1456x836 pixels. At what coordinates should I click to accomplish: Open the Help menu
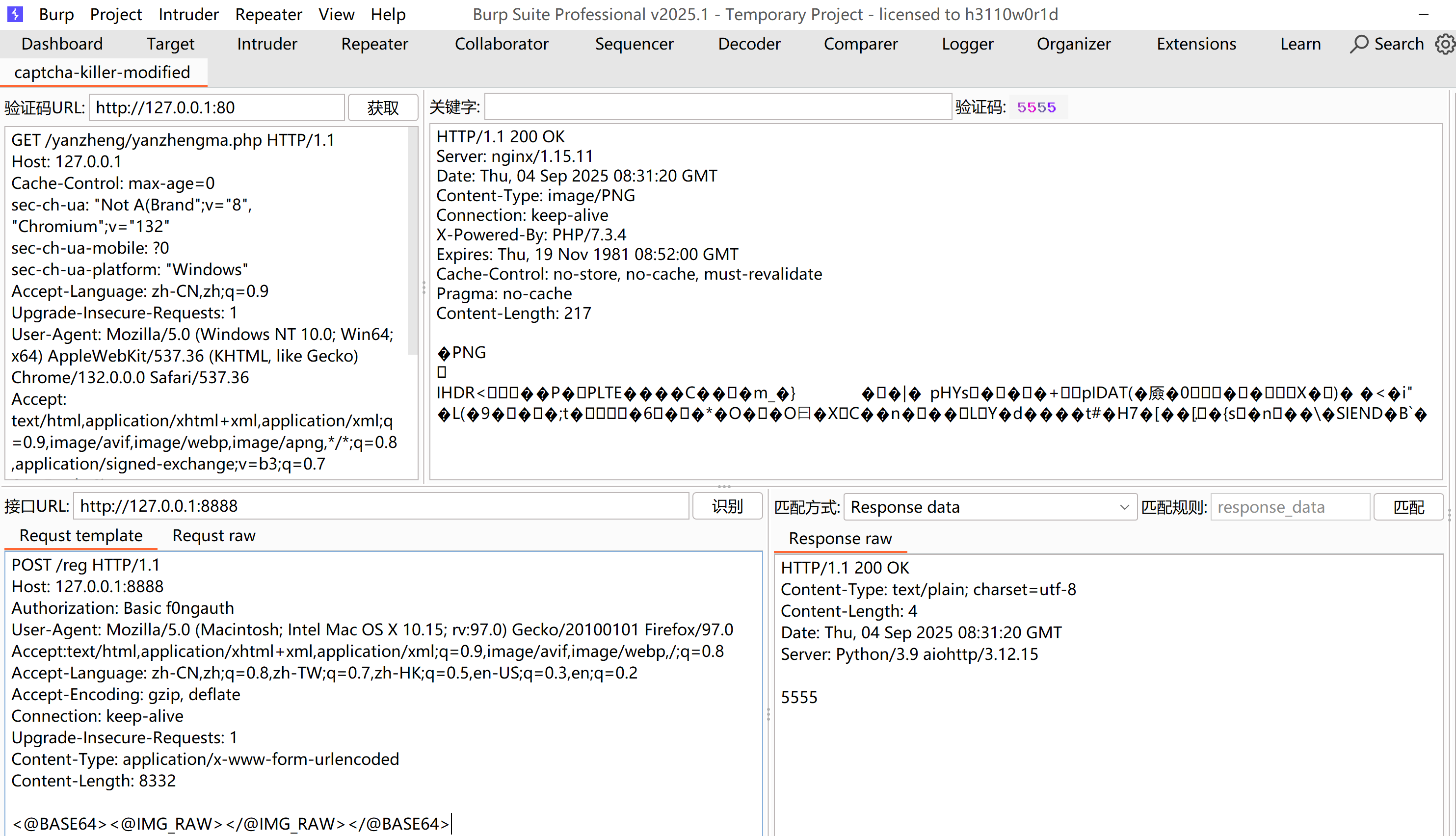(x=388, y=14)
